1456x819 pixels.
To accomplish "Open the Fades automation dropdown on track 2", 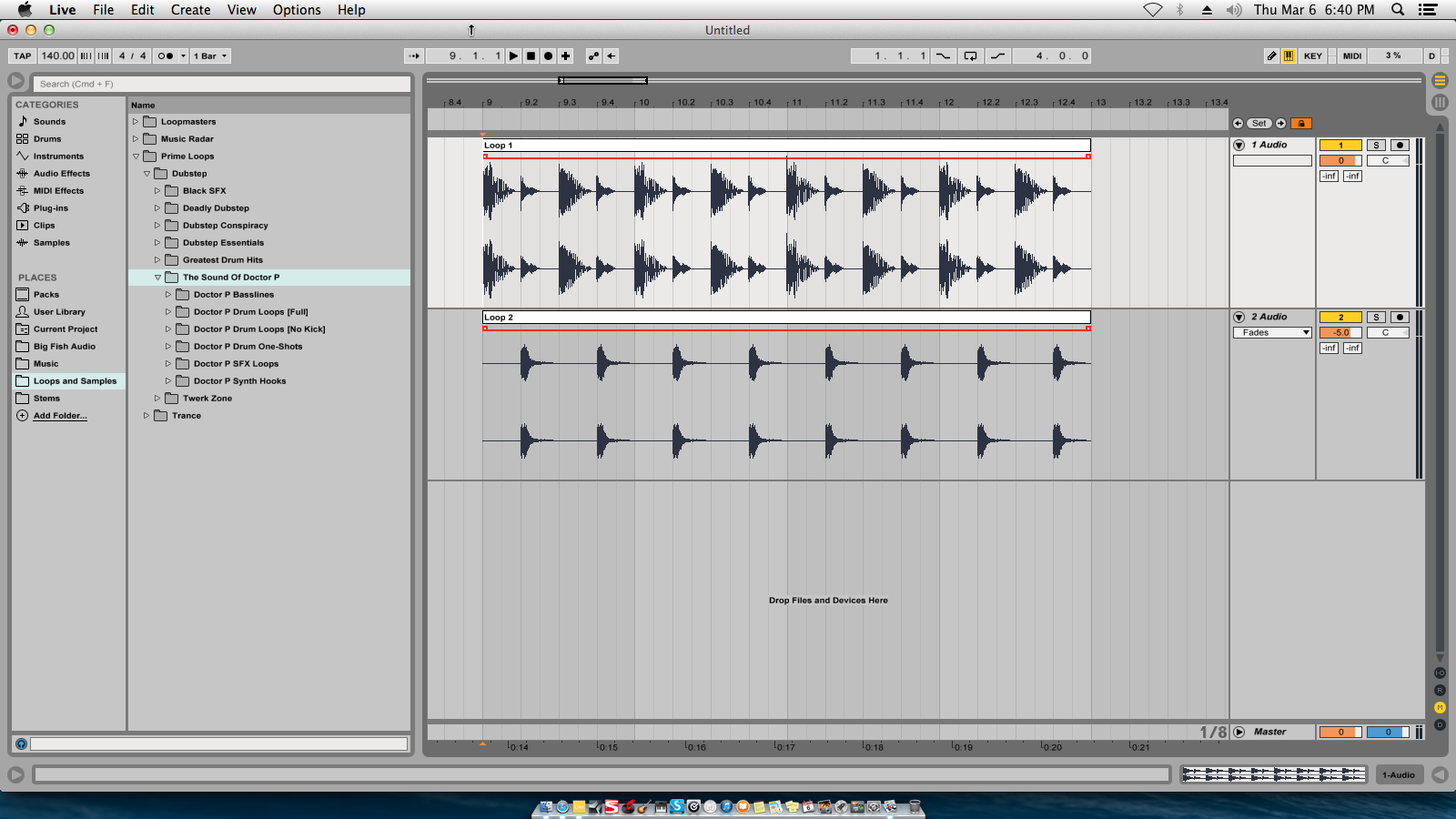I will point(1271,332).
